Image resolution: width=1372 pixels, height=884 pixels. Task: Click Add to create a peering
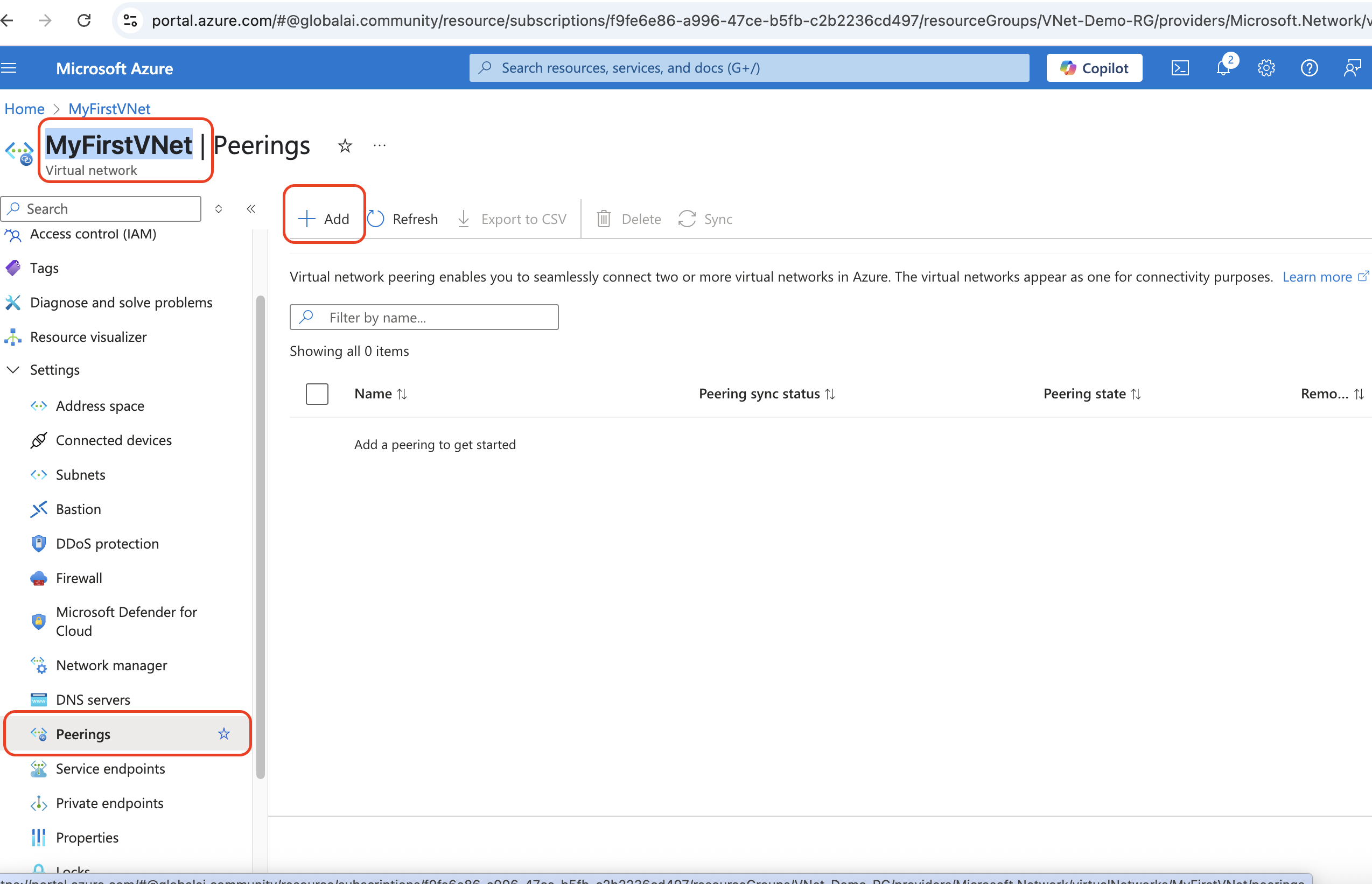pyautogui.click(x=324, y=219)
